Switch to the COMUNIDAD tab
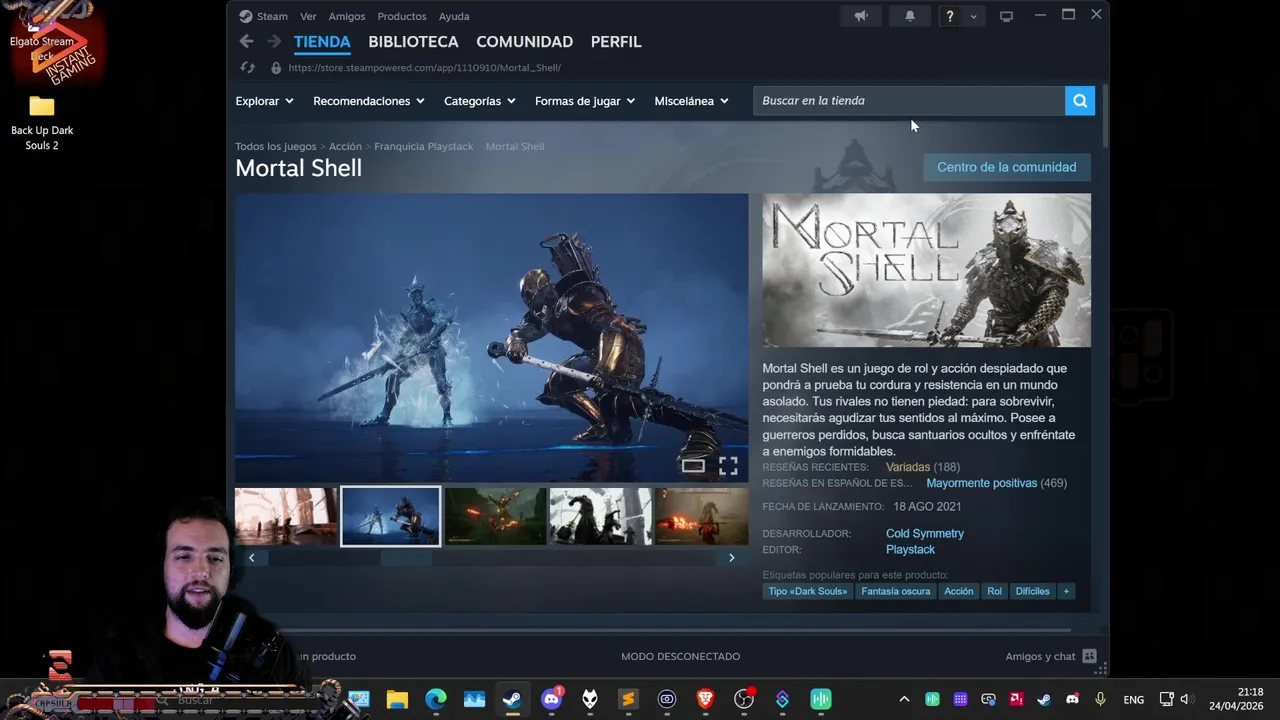The height and width of the screenshot is (720, 1280). (x=524, y=42)
